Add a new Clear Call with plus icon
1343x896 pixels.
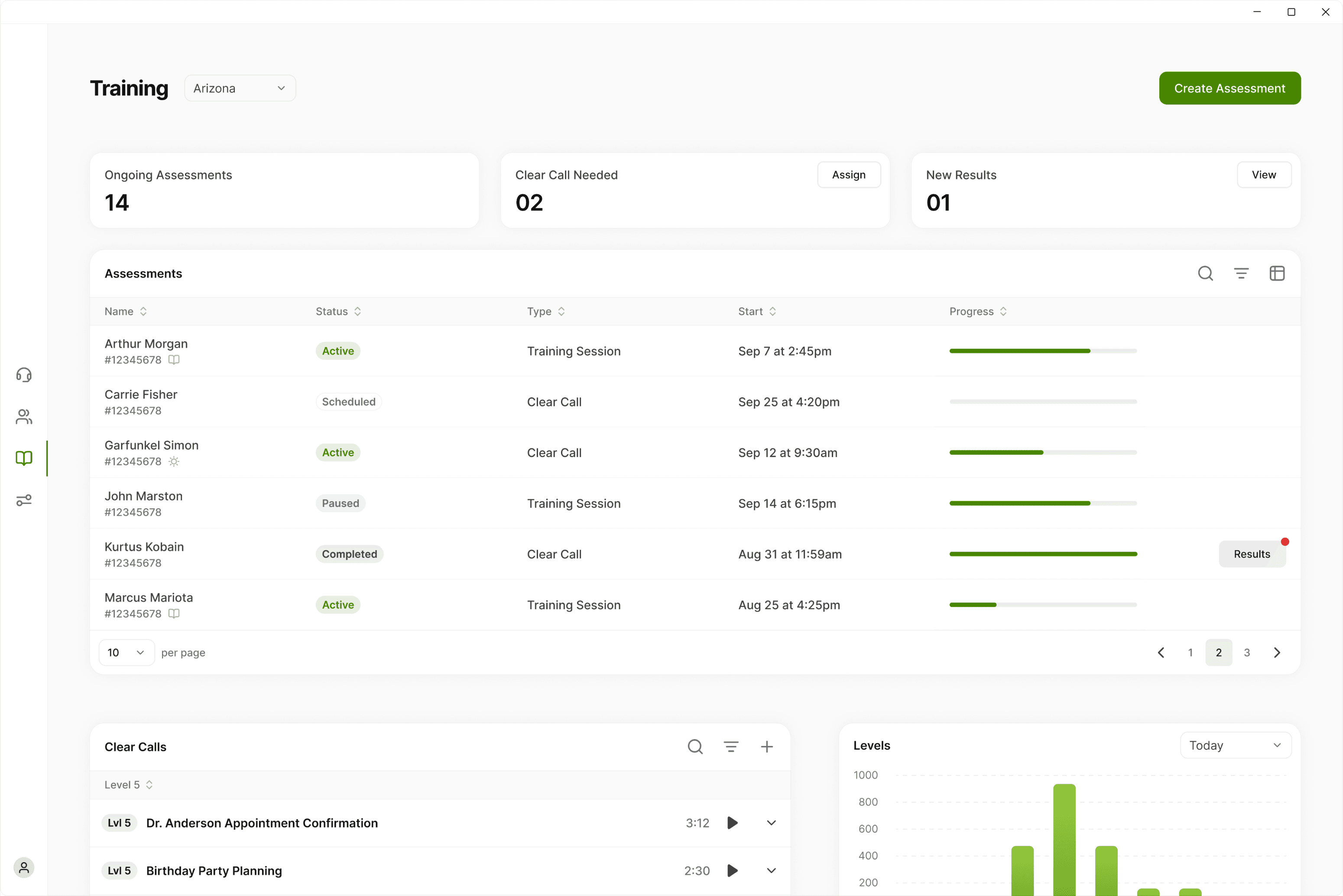(767, 747)
